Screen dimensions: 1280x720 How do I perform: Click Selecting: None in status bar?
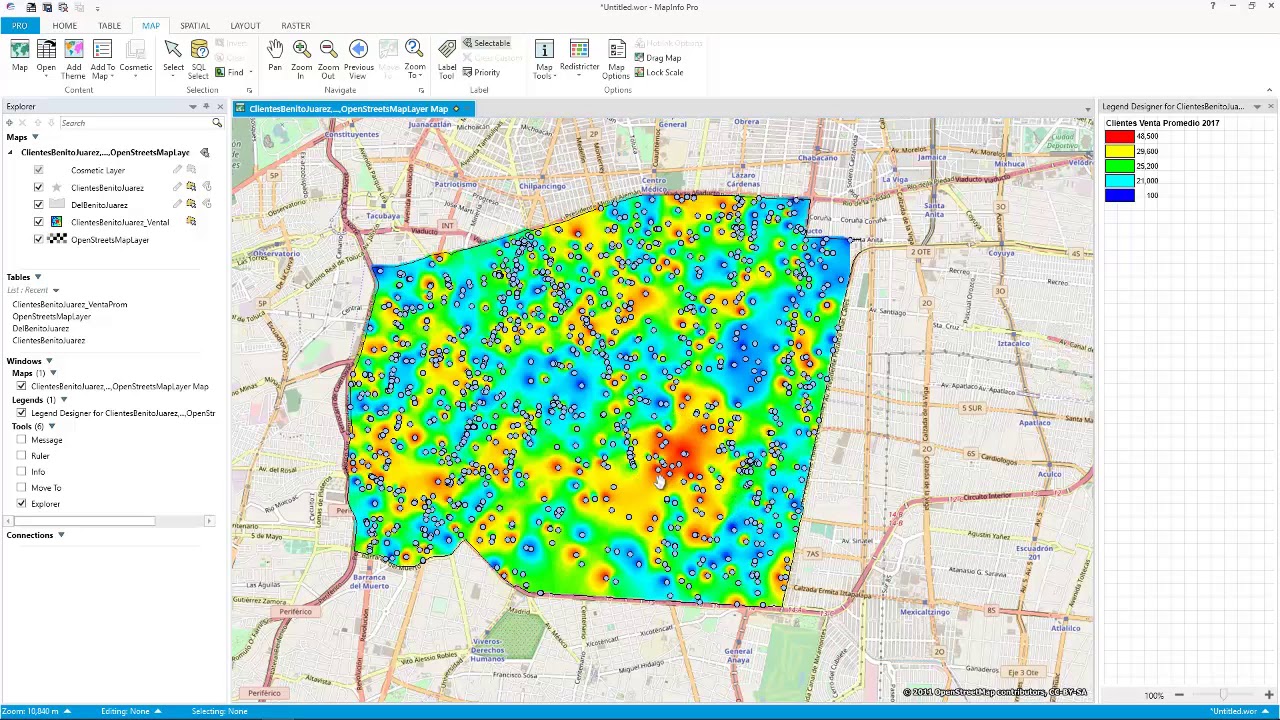[220, 711]
